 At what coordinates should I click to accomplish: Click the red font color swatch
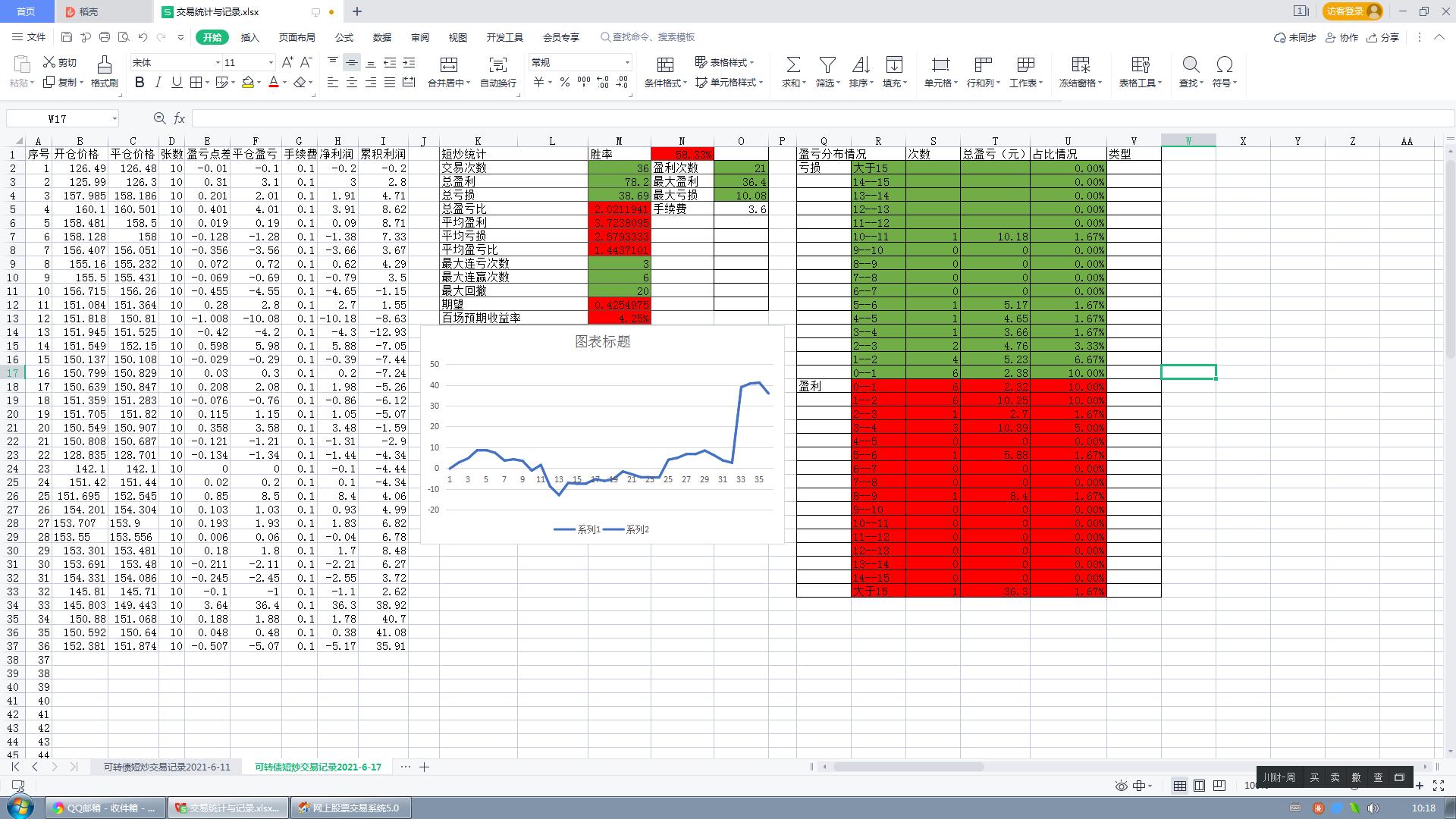[274, 83]
